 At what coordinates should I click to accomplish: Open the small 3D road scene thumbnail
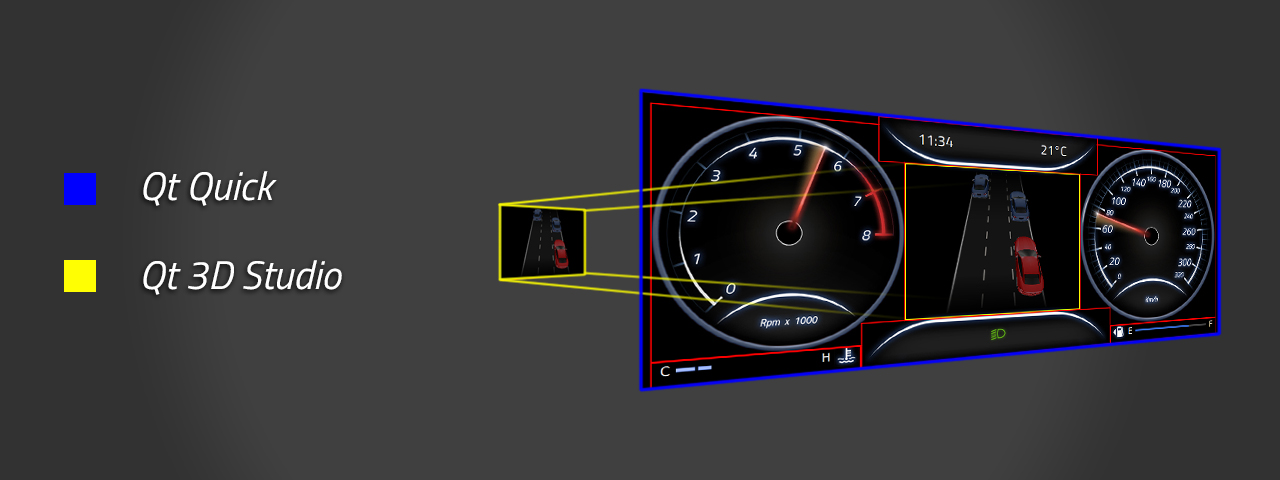542,242
